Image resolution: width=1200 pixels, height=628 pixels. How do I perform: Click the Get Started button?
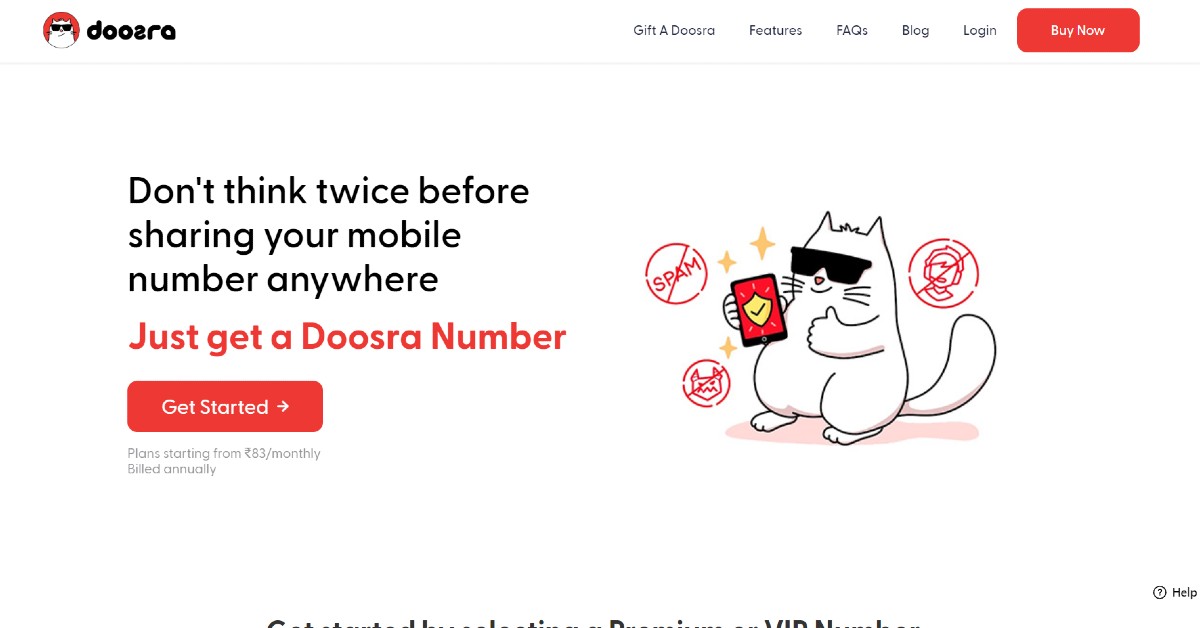pos(225,406)
